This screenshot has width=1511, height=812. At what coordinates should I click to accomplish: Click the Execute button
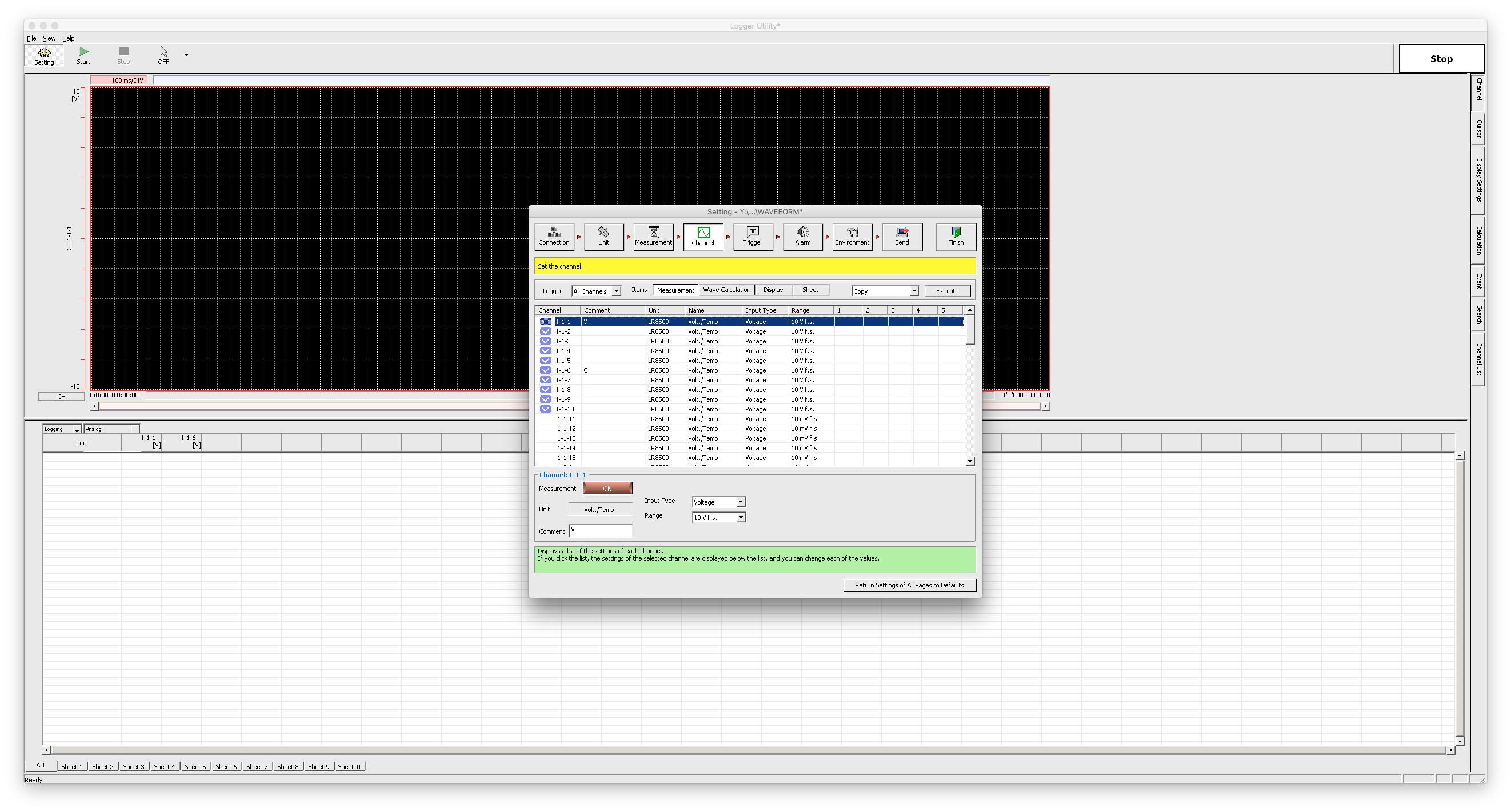click(x=948, y=290)
